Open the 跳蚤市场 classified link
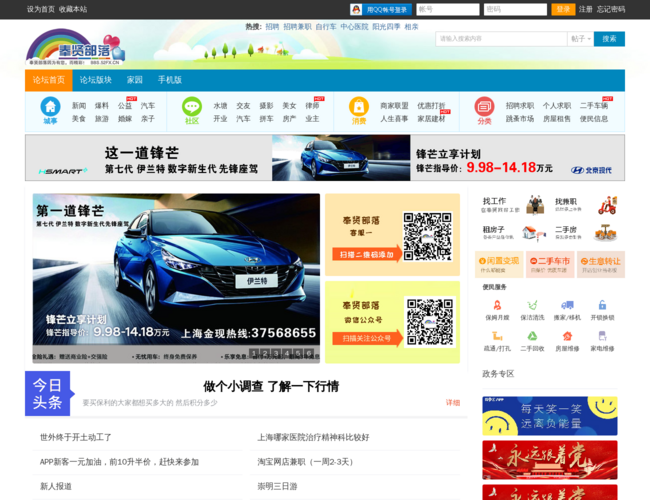The width and height of the screenshot is (650, 500). point(520,119)
